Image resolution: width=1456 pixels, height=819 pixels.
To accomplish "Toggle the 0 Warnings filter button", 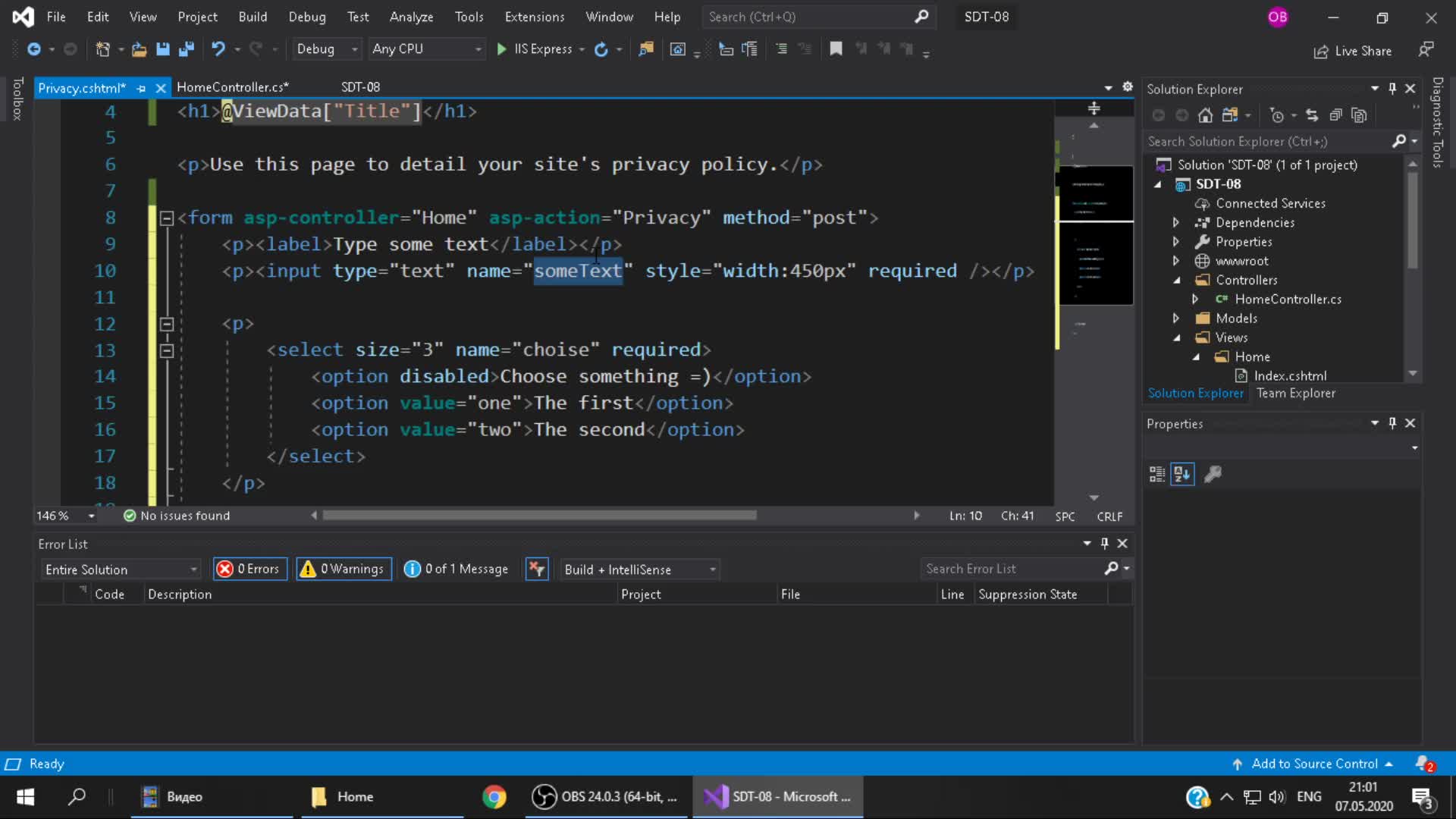I will pos(344,570).
